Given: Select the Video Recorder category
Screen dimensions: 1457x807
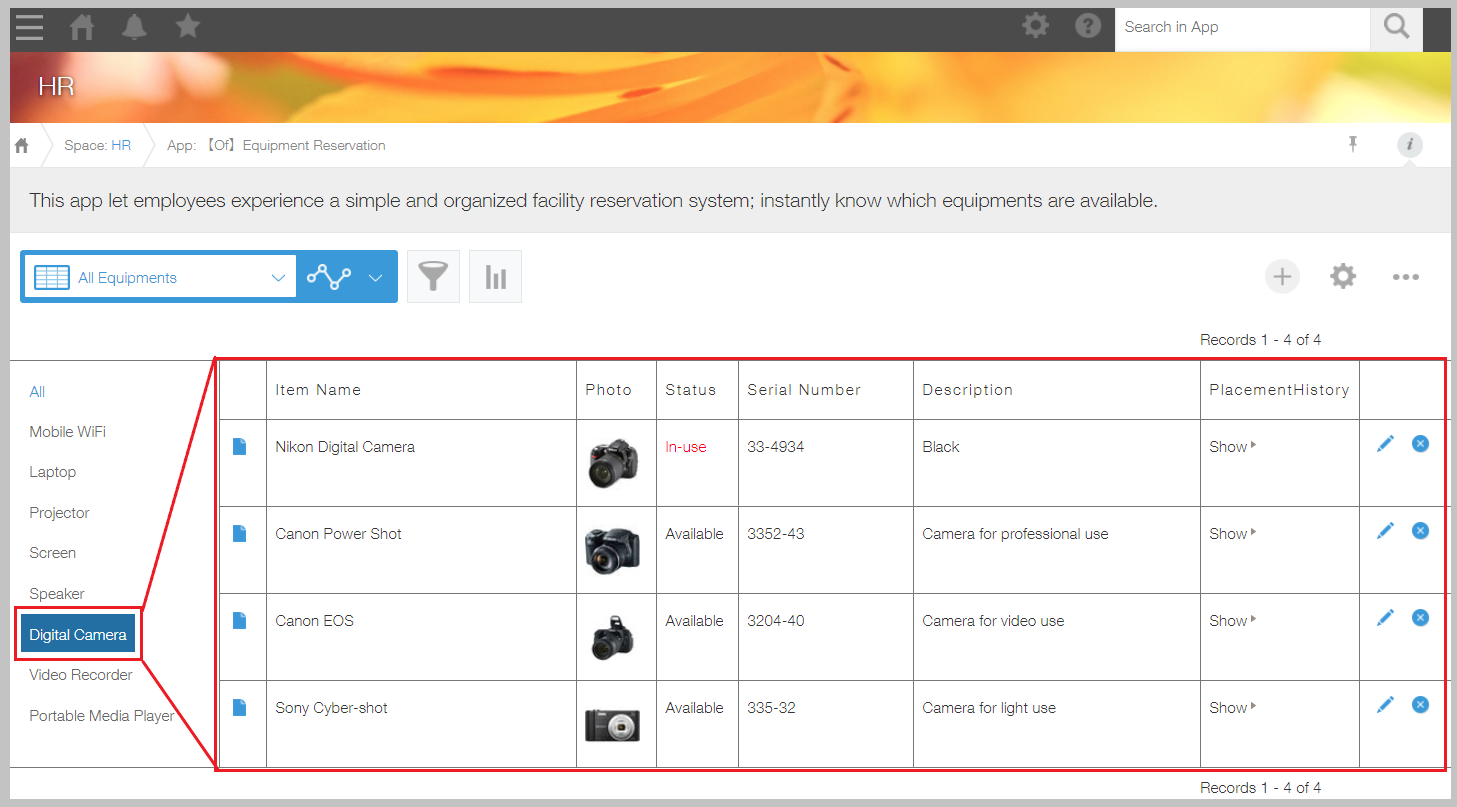Looking at the screenshot, I should pos(81,675).
